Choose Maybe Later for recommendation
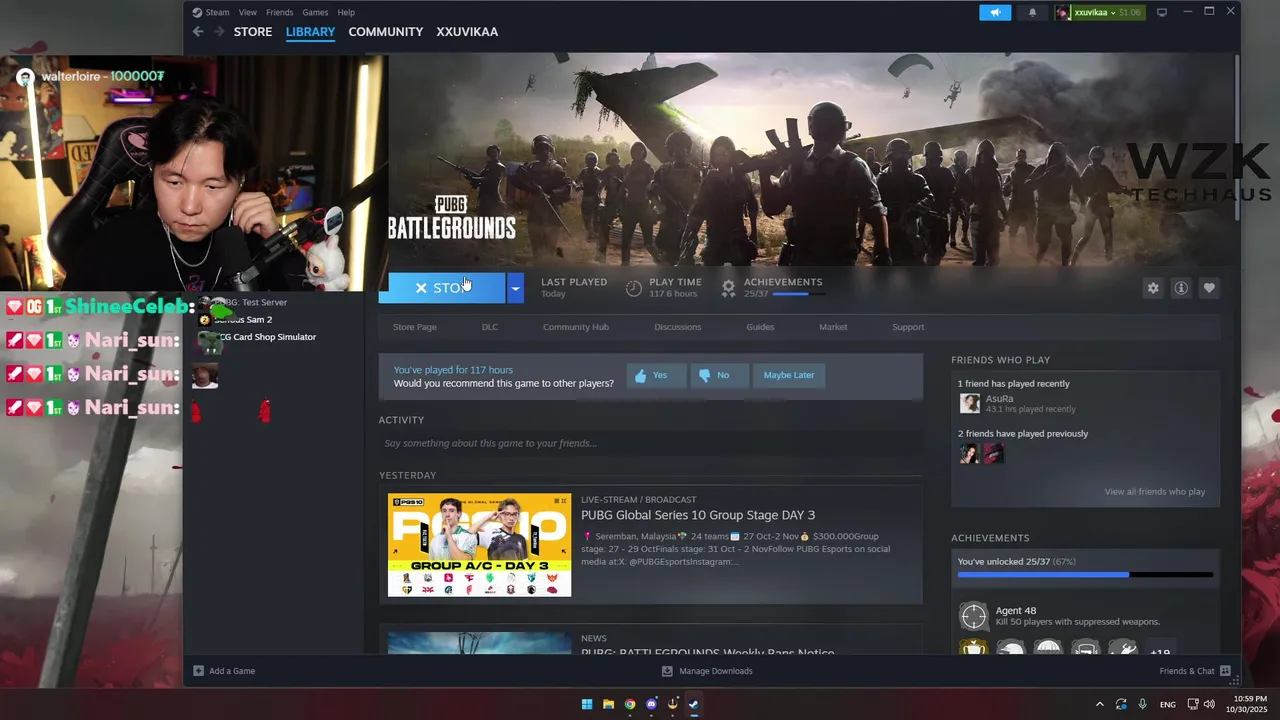1280x720 pixels. (789, 375)
